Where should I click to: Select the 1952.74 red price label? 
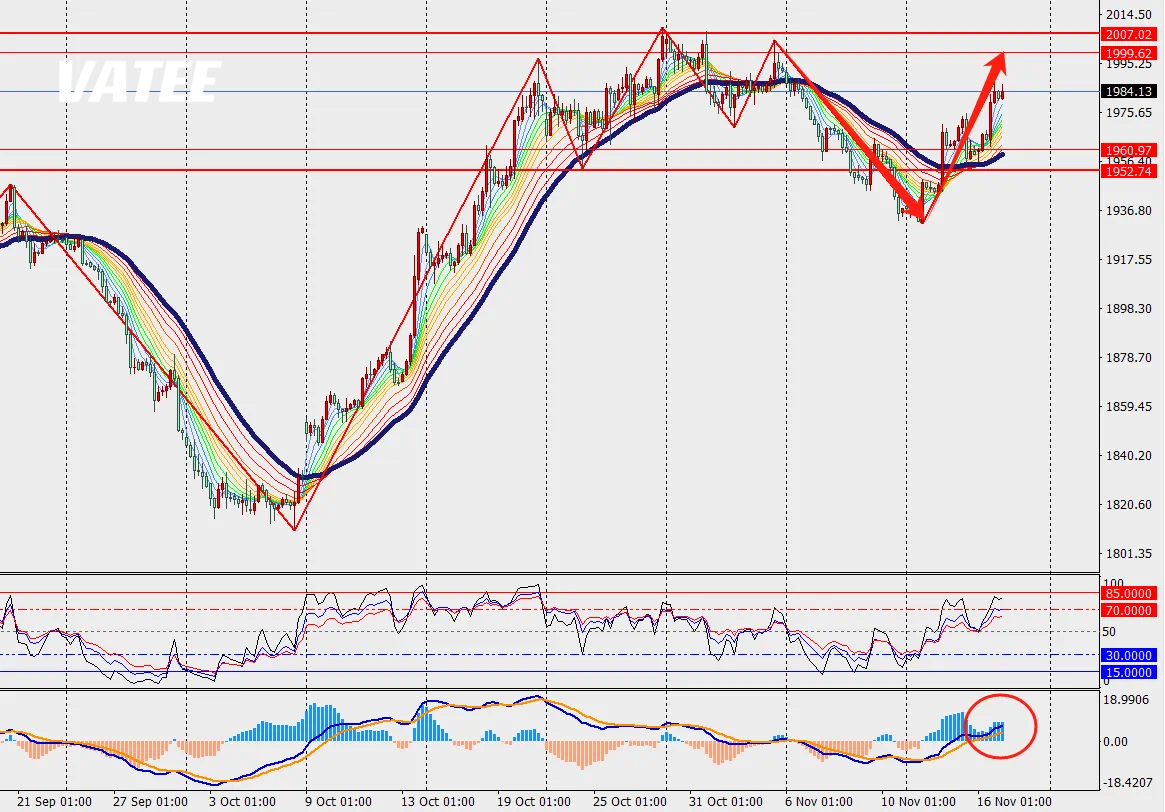1127,171
